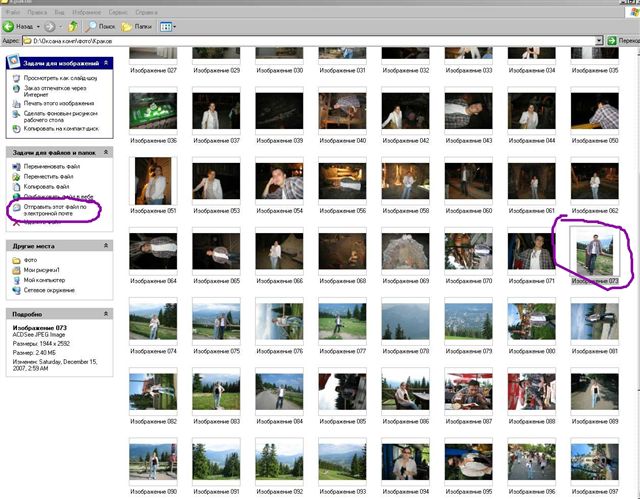Screen dimensions: 640x499
Task: Collapse the Подробно details panel
Action: coord(106,314)
